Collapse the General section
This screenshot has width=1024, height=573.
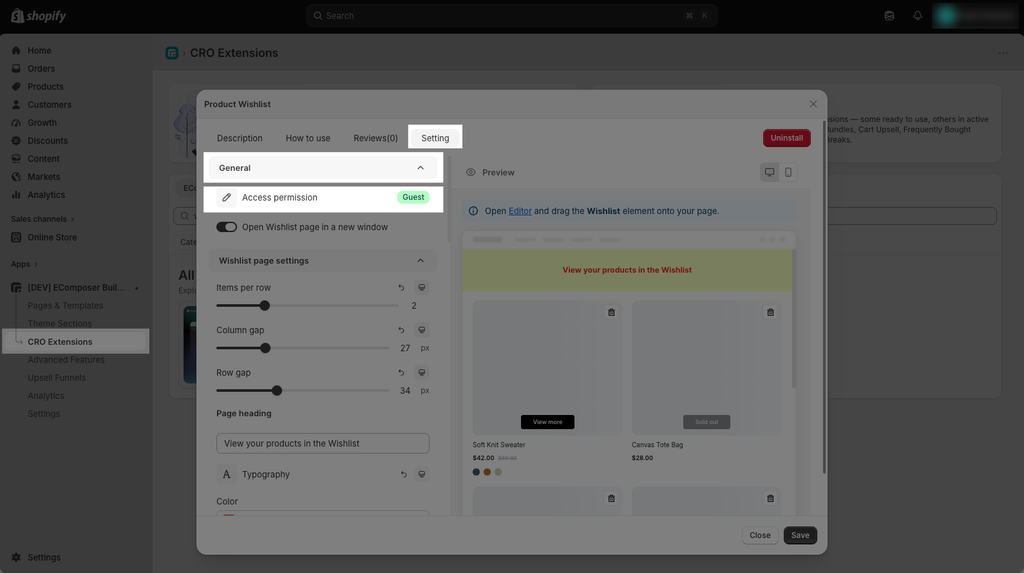click(421, 168)
